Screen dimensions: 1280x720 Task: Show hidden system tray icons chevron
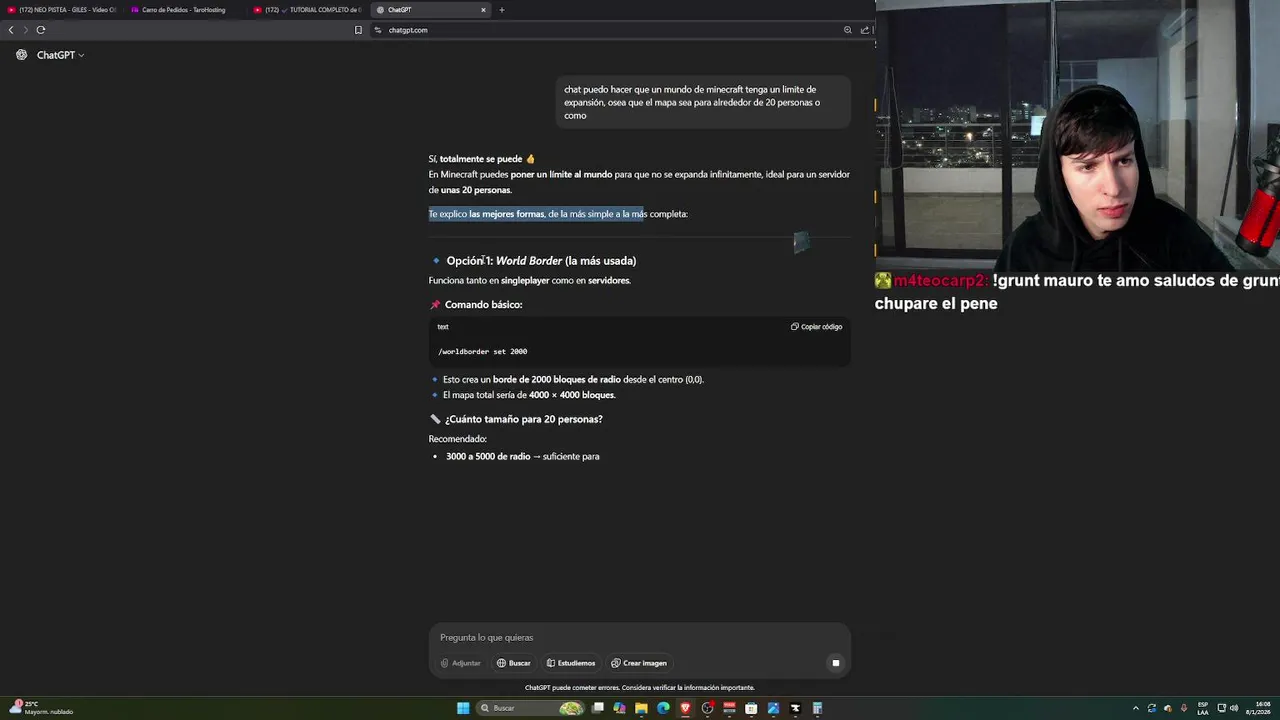1136,708
